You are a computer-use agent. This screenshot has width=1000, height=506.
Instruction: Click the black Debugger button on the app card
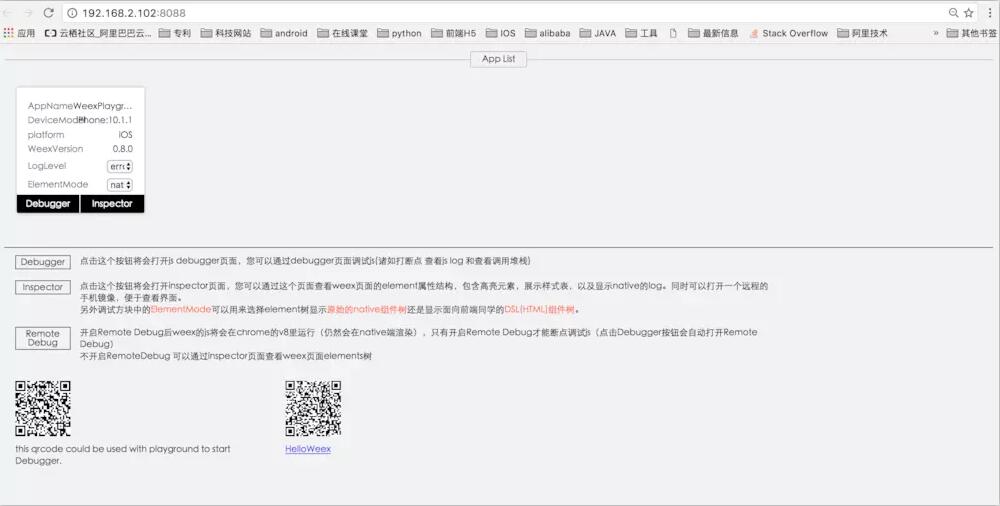48,204
